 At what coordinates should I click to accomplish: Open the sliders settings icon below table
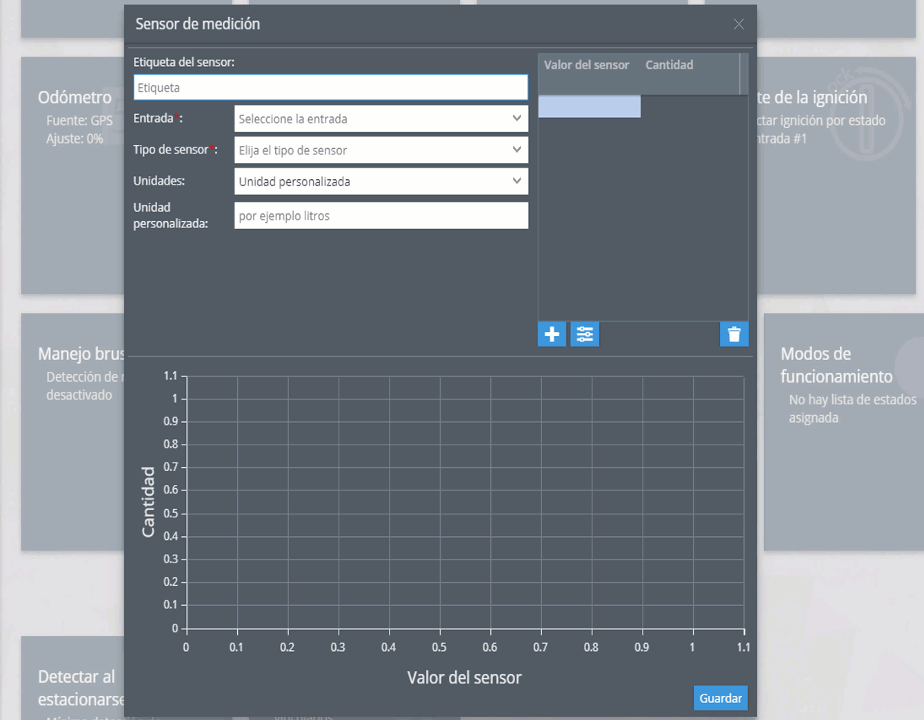585,334
